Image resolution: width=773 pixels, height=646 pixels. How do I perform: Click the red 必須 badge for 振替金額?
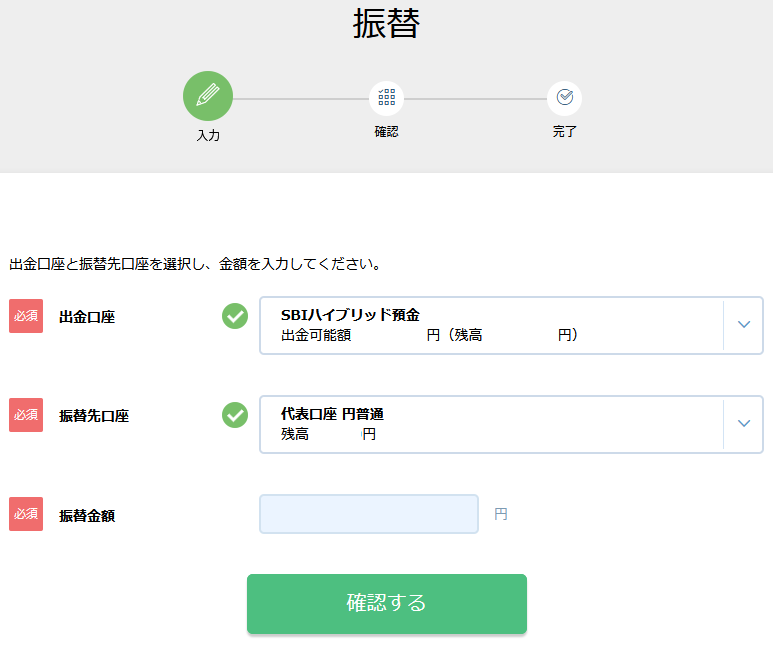(26, 514)
